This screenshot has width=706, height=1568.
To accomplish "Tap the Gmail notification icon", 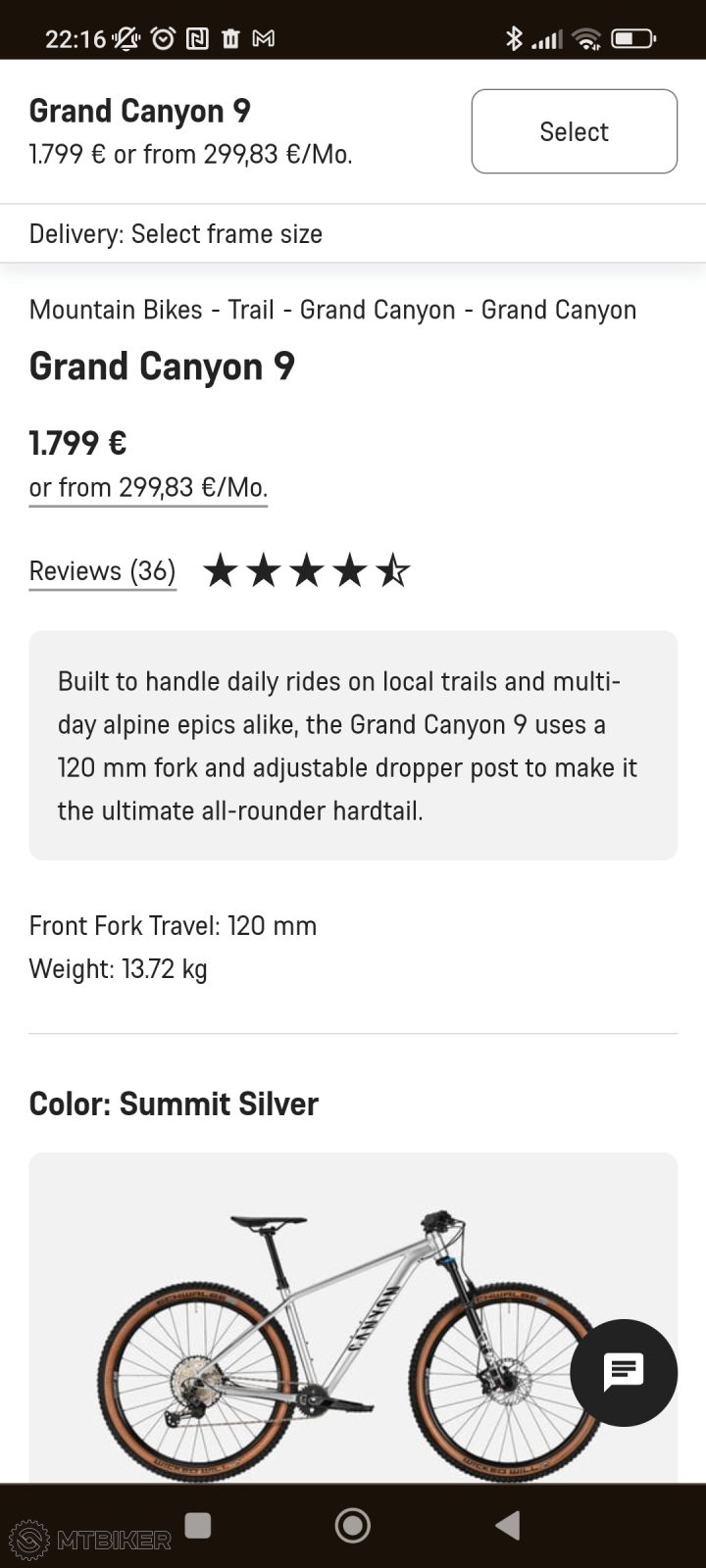I will click(x=263, y=39).
